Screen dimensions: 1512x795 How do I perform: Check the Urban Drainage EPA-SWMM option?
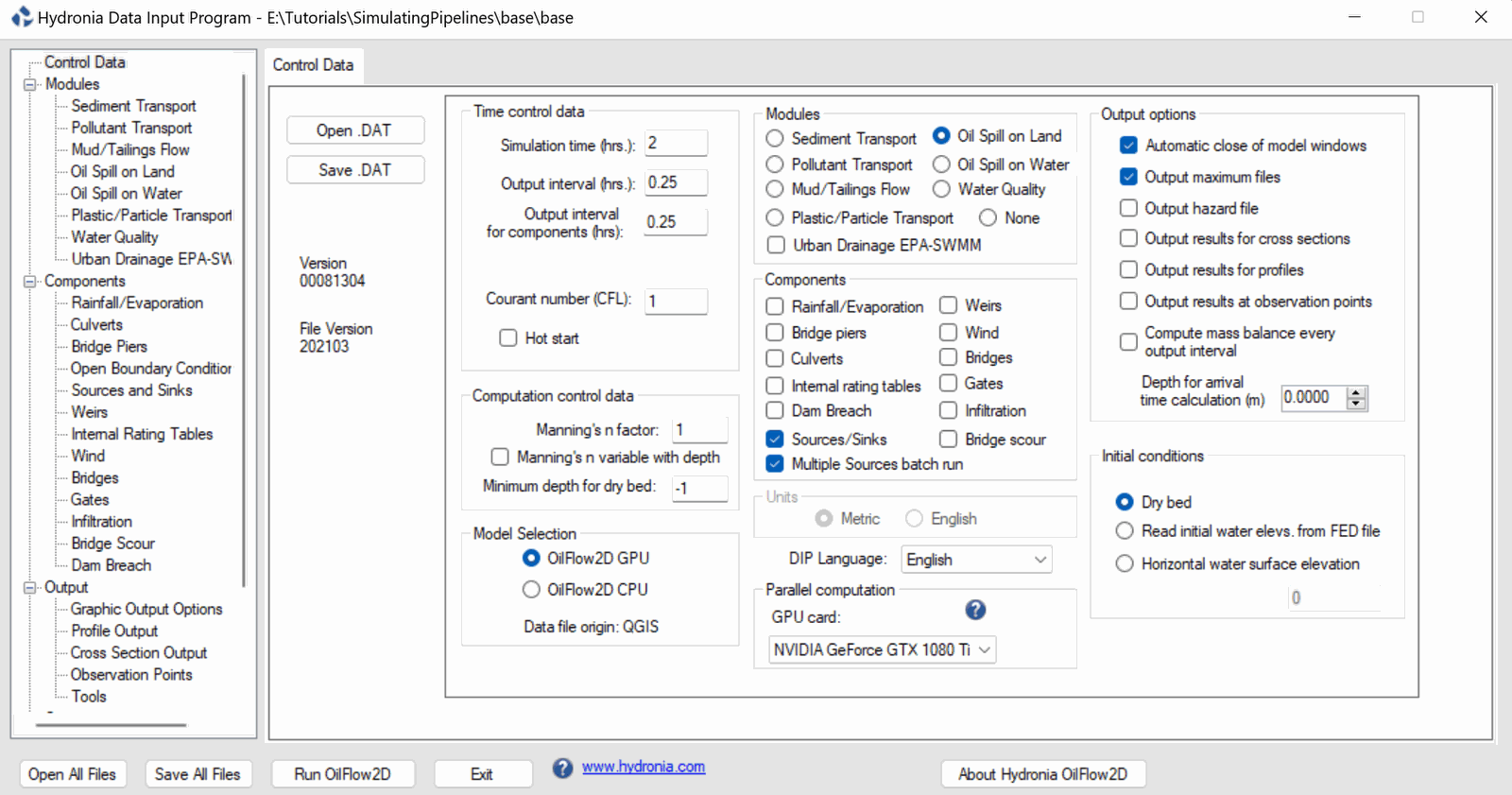click(x=776, y=245)
